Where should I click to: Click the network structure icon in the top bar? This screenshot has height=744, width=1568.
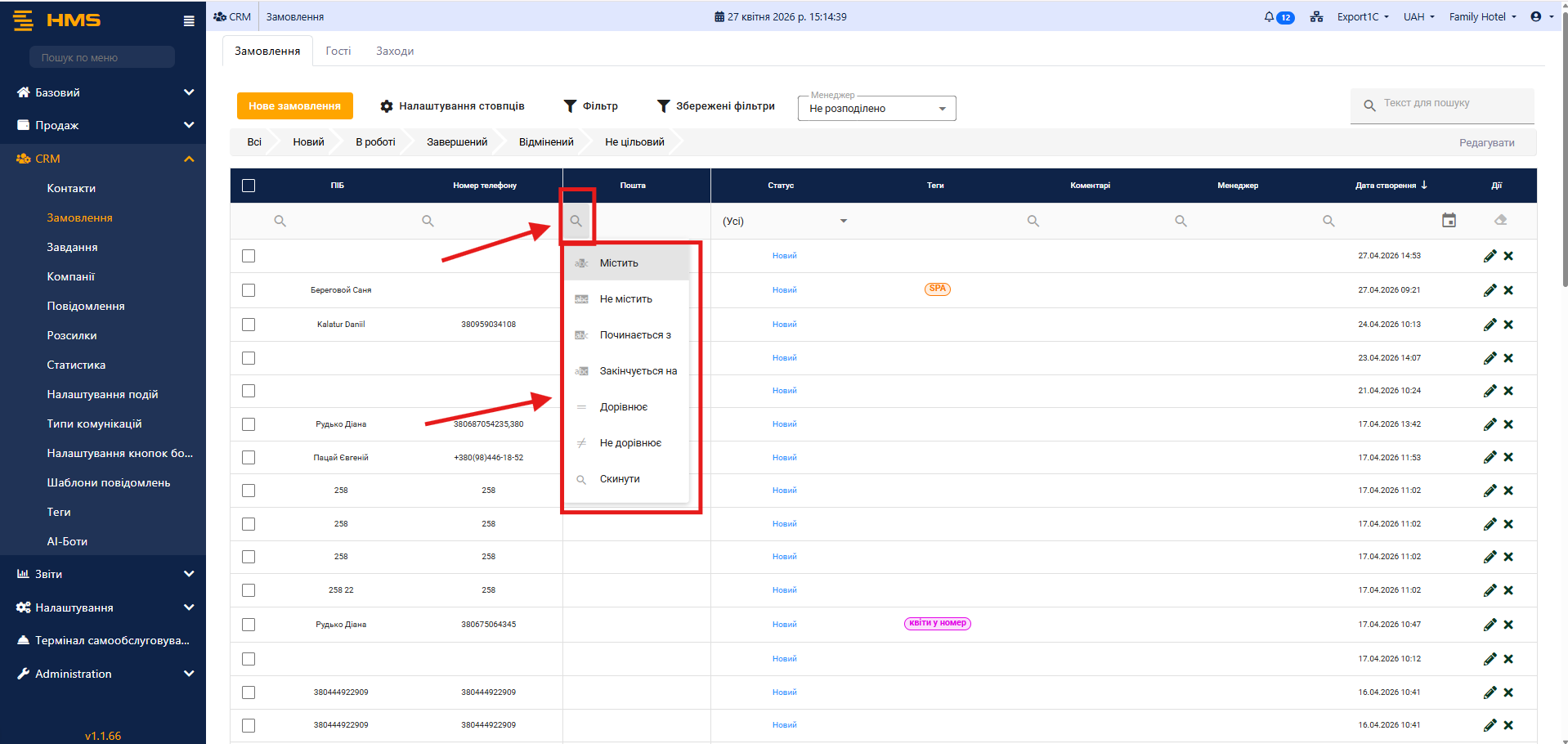[x=1316, y=17]
